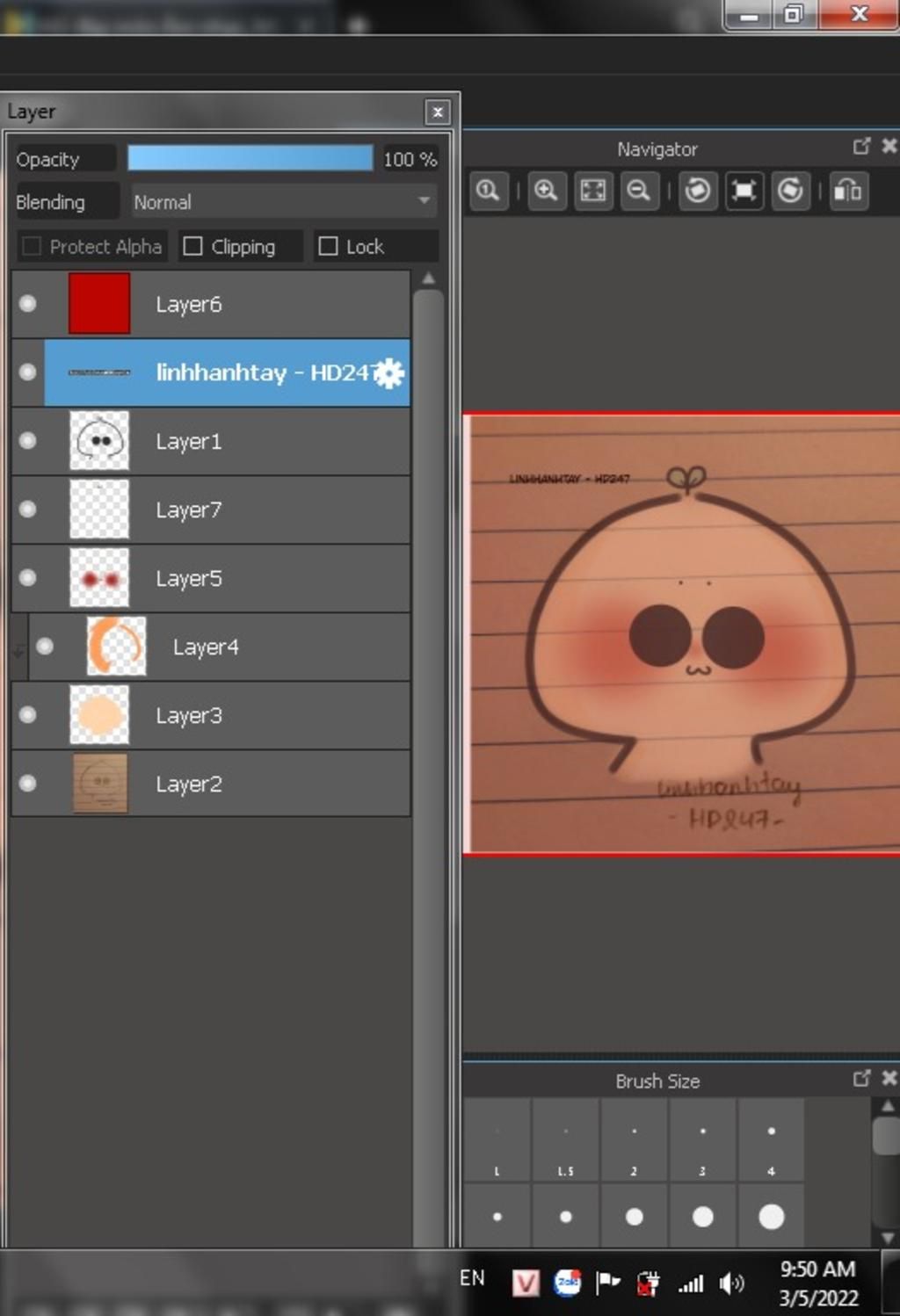Float the Navigator panel

[862, 146]
